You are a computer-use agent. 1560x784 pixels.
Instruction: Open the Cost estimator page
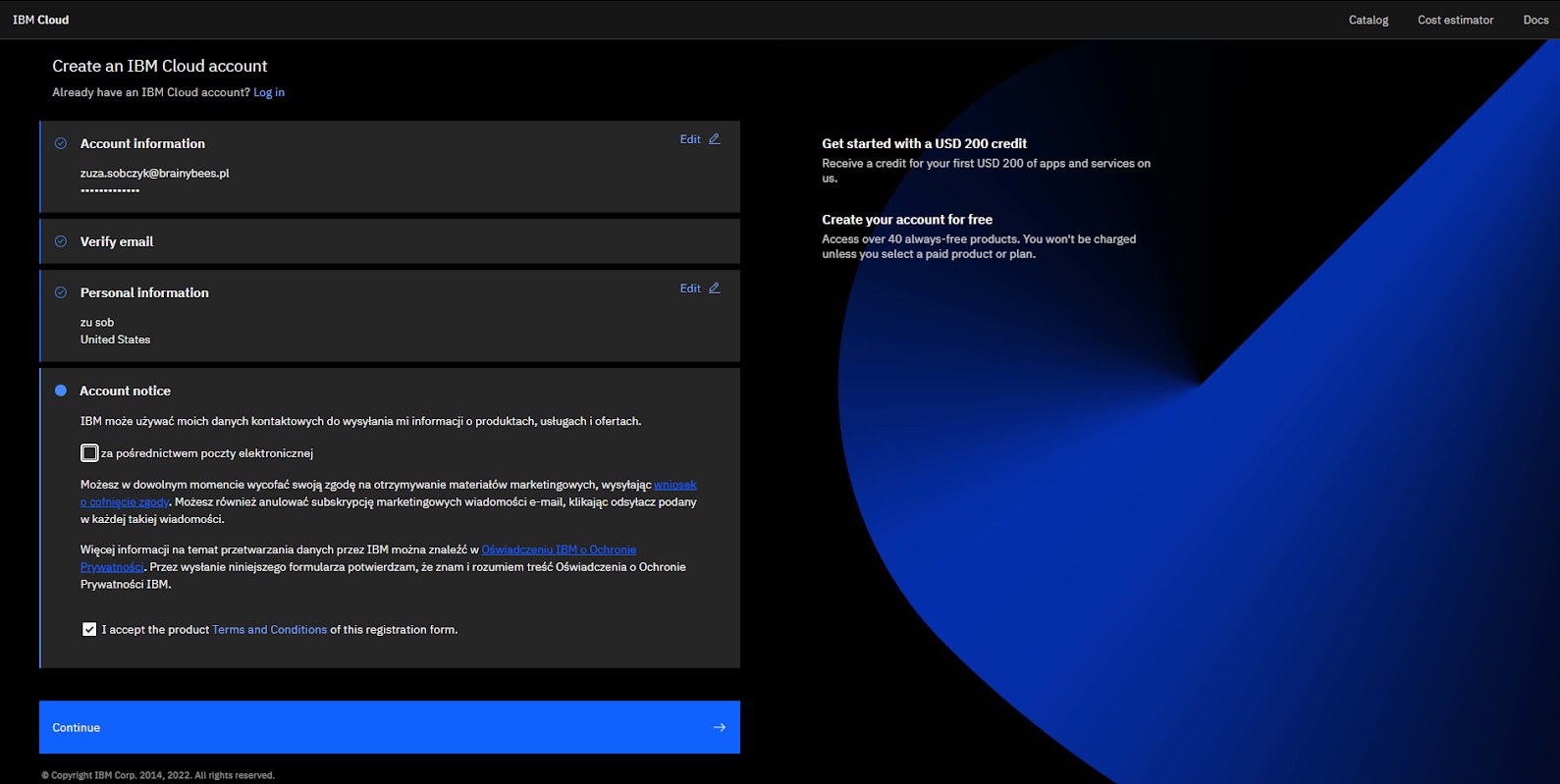[1455, 20]
